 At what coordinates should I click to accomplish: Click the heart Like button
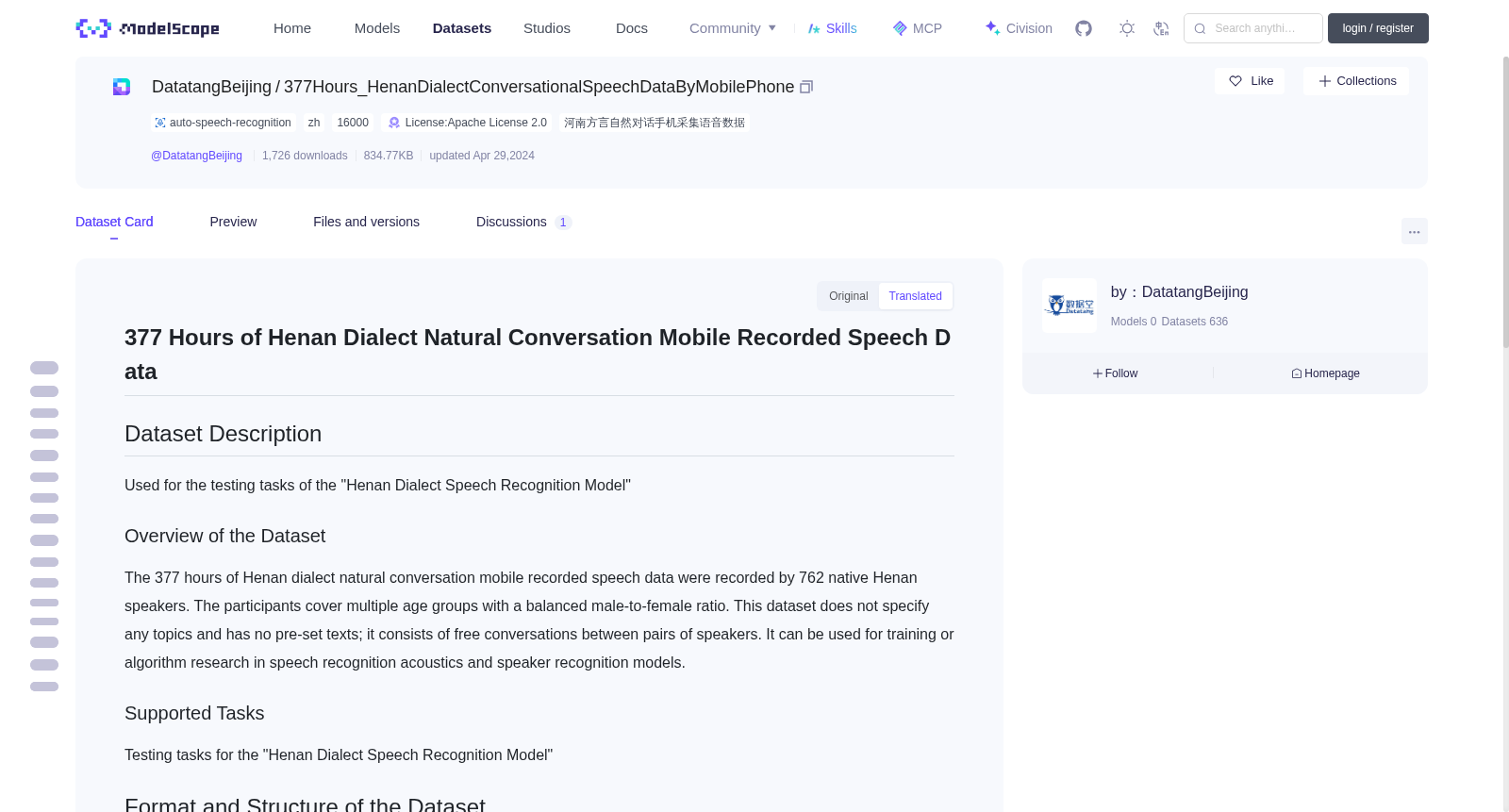pyautogui.click(x=1250, y=81)
